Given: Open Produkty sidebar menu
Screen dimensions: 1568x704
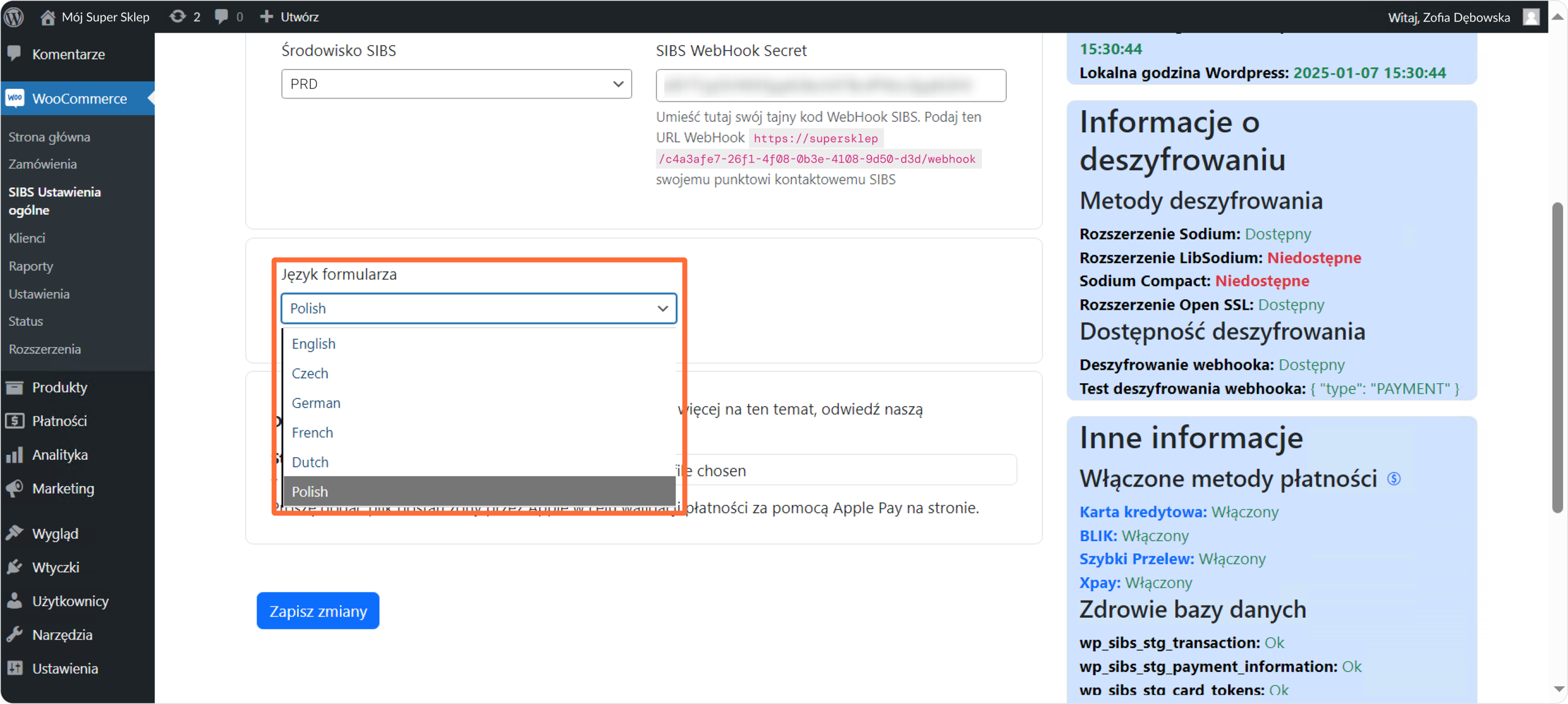Looking at the screenshot, I should pyautogui.click(x=59, y=387).
